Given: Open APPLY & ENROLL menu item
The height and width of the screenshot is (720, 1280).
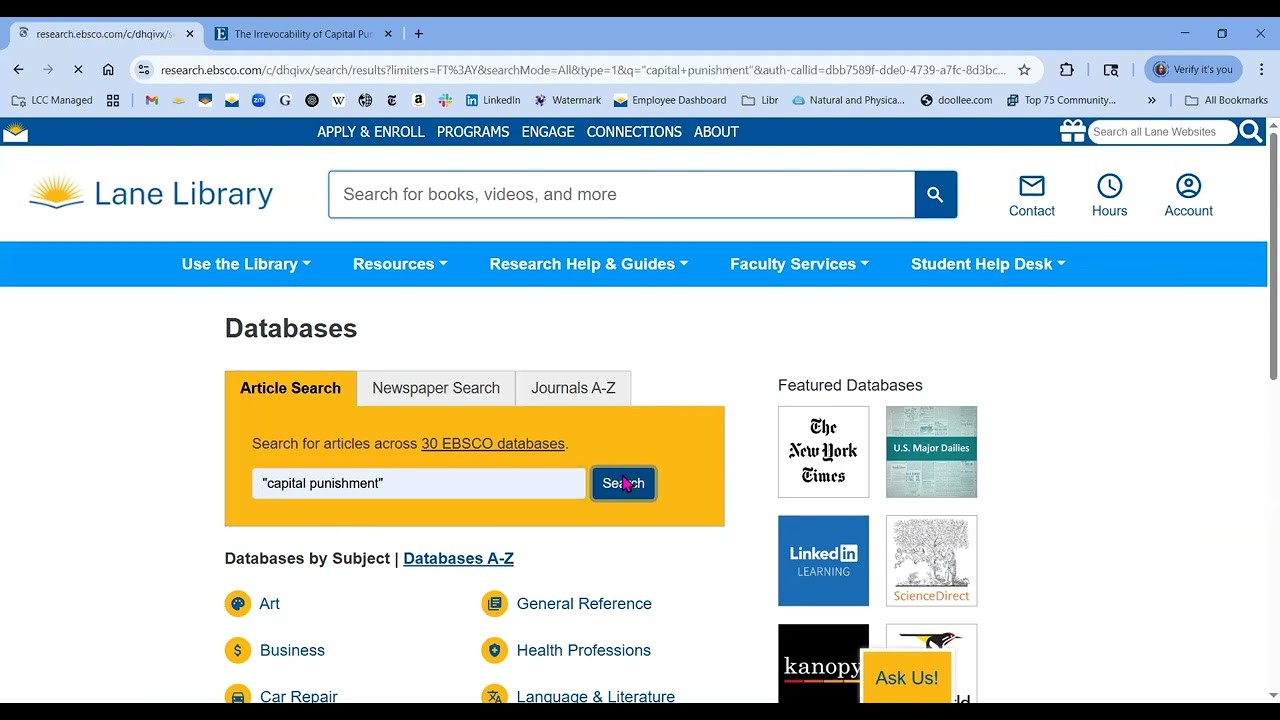Looking at the screenshot, I should tap(371, 132).
